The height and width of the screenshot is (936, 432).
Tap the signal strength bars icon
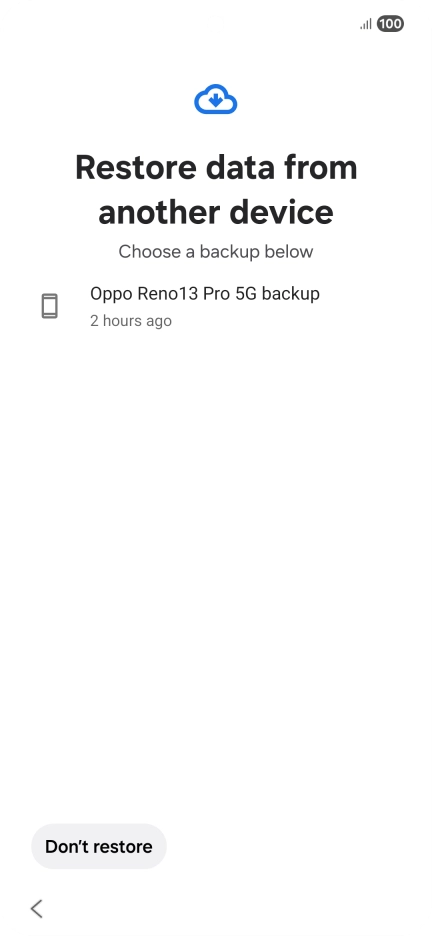pos(366,24)
